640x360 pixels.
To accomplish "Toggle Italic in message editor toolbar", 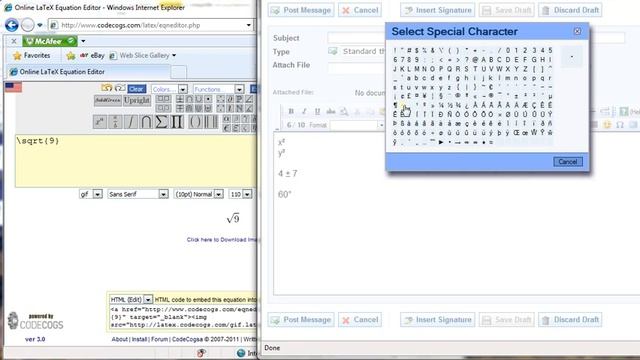I will (x=304, y=111).
